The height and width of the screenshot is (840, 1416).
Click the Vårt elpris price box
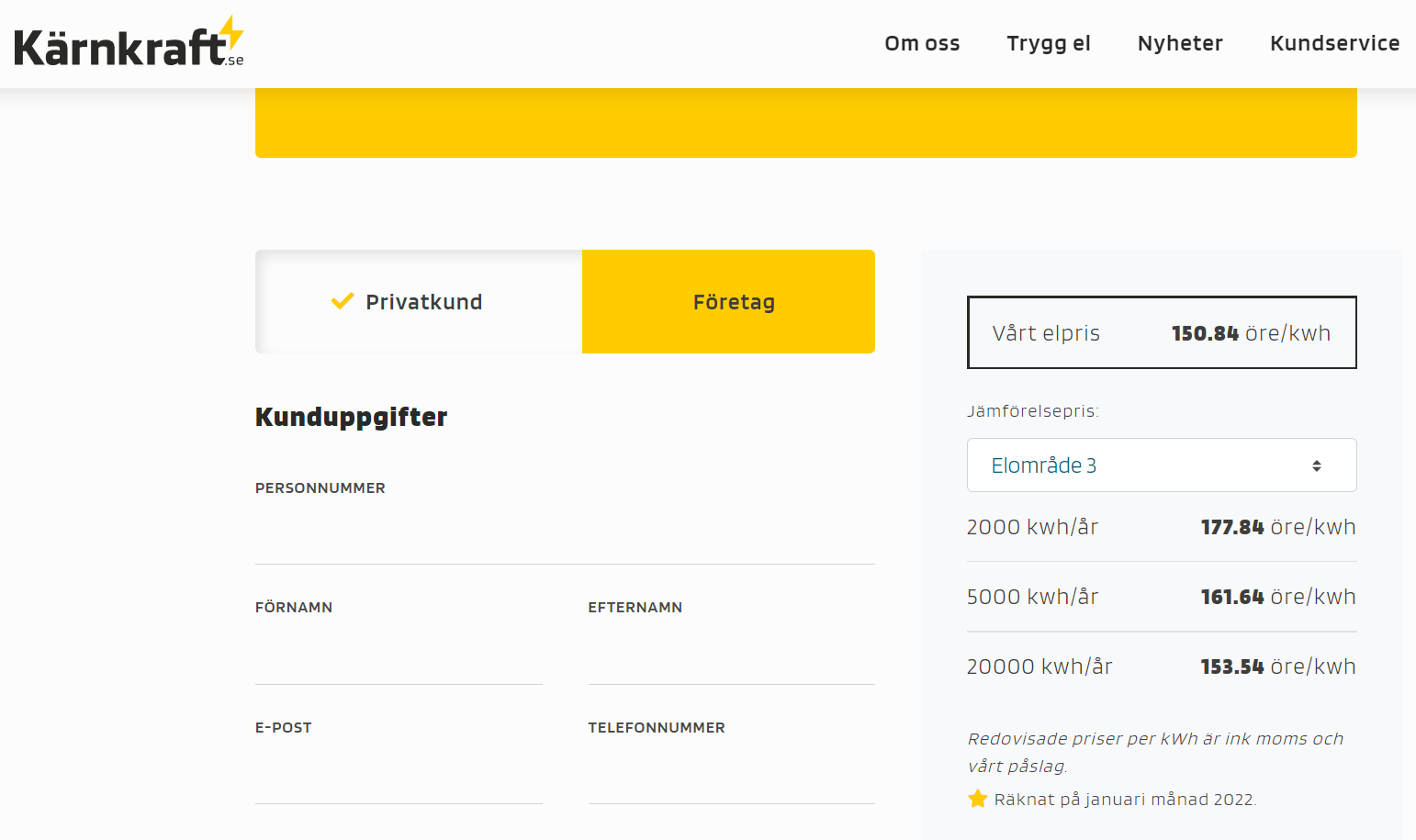click(1161, 332)
